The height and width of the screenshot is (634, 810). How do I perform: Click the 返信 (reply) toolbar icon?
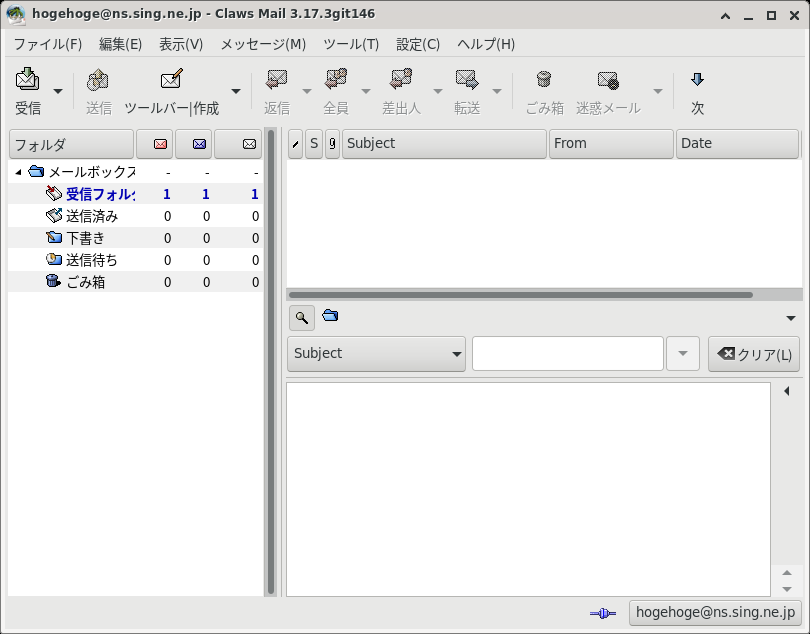tap(277, 80)
